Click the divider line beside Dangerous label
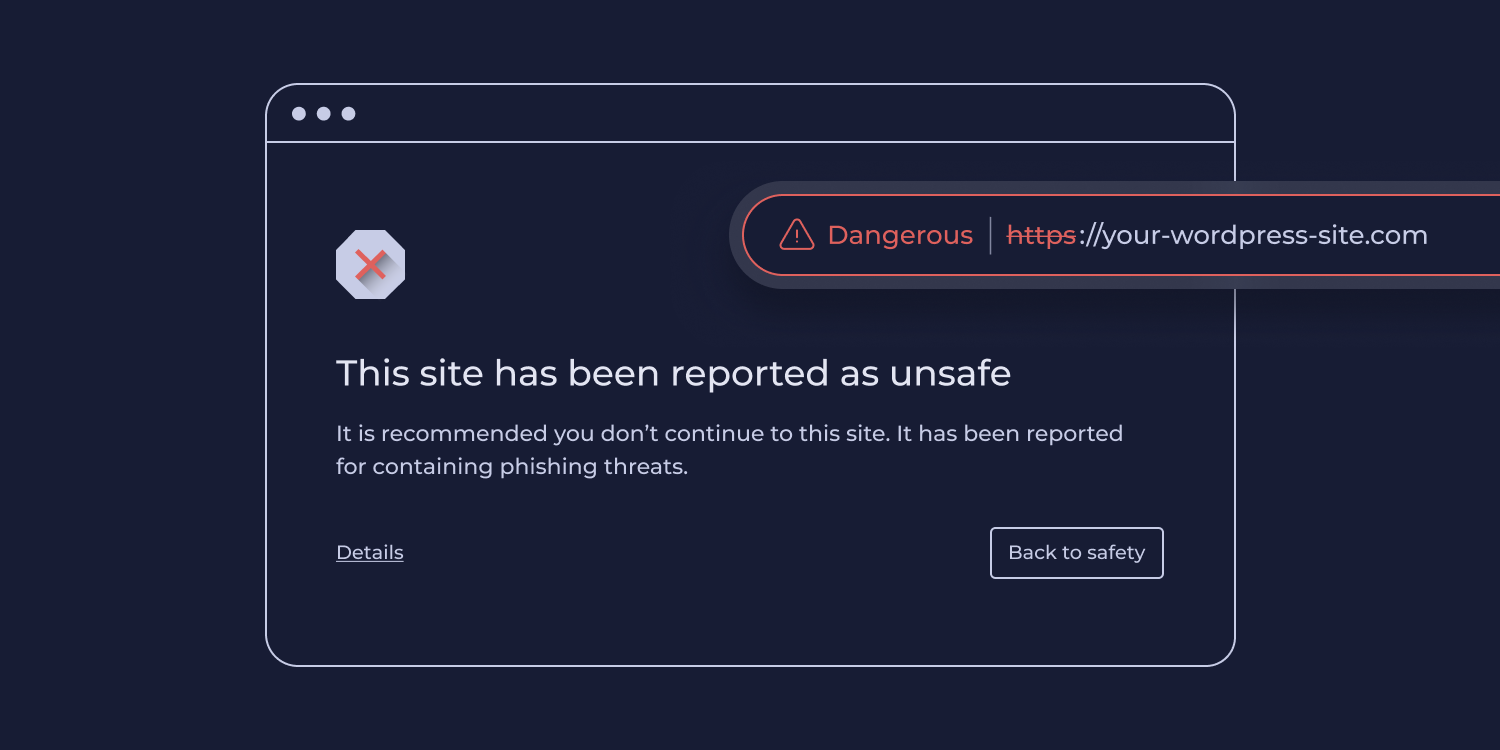Image resolution: width=1500 pixels, height=750 pixels. click(x=990, y=236)
